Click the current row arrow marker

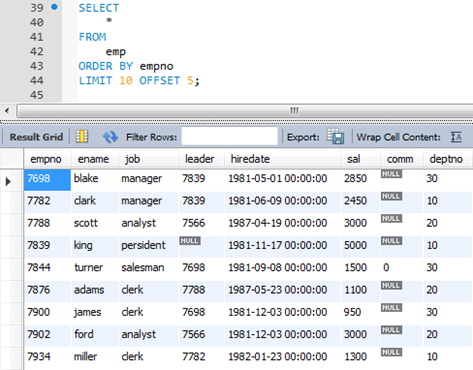[x=8, y=181]
